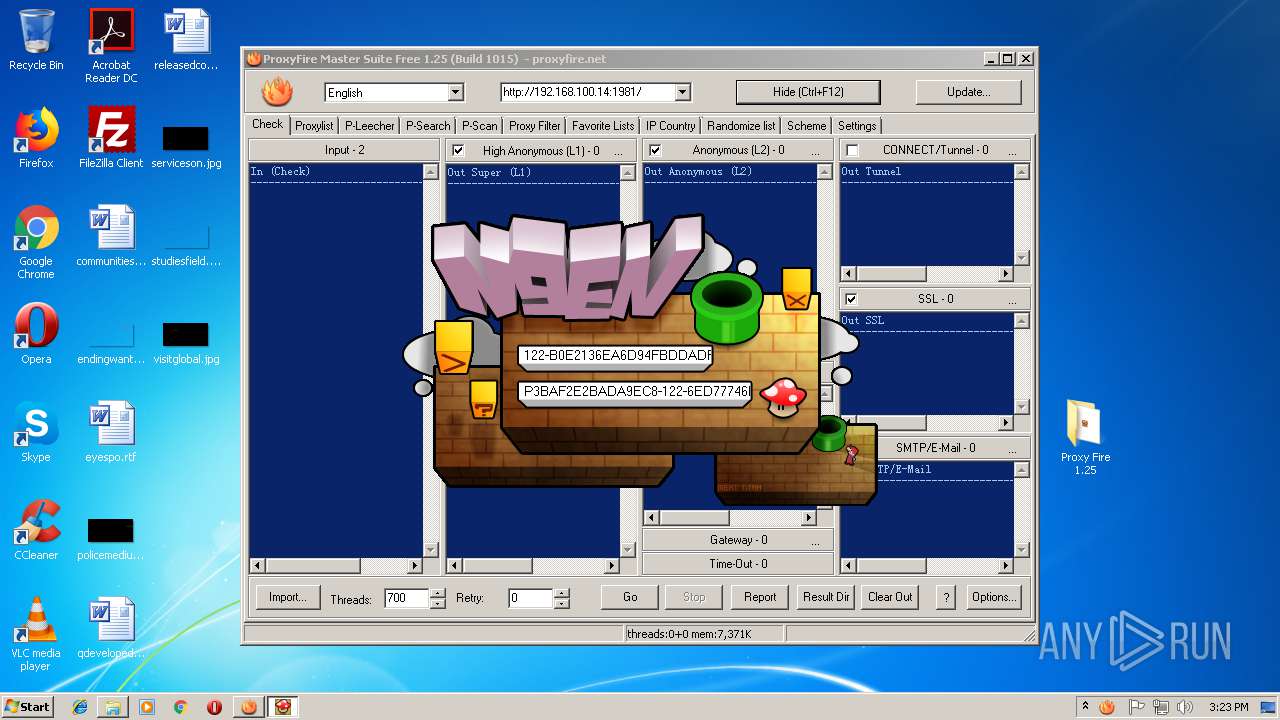Open Acrobat Reader DC shortcut
1280x720 pixels.
coord(111,46)
